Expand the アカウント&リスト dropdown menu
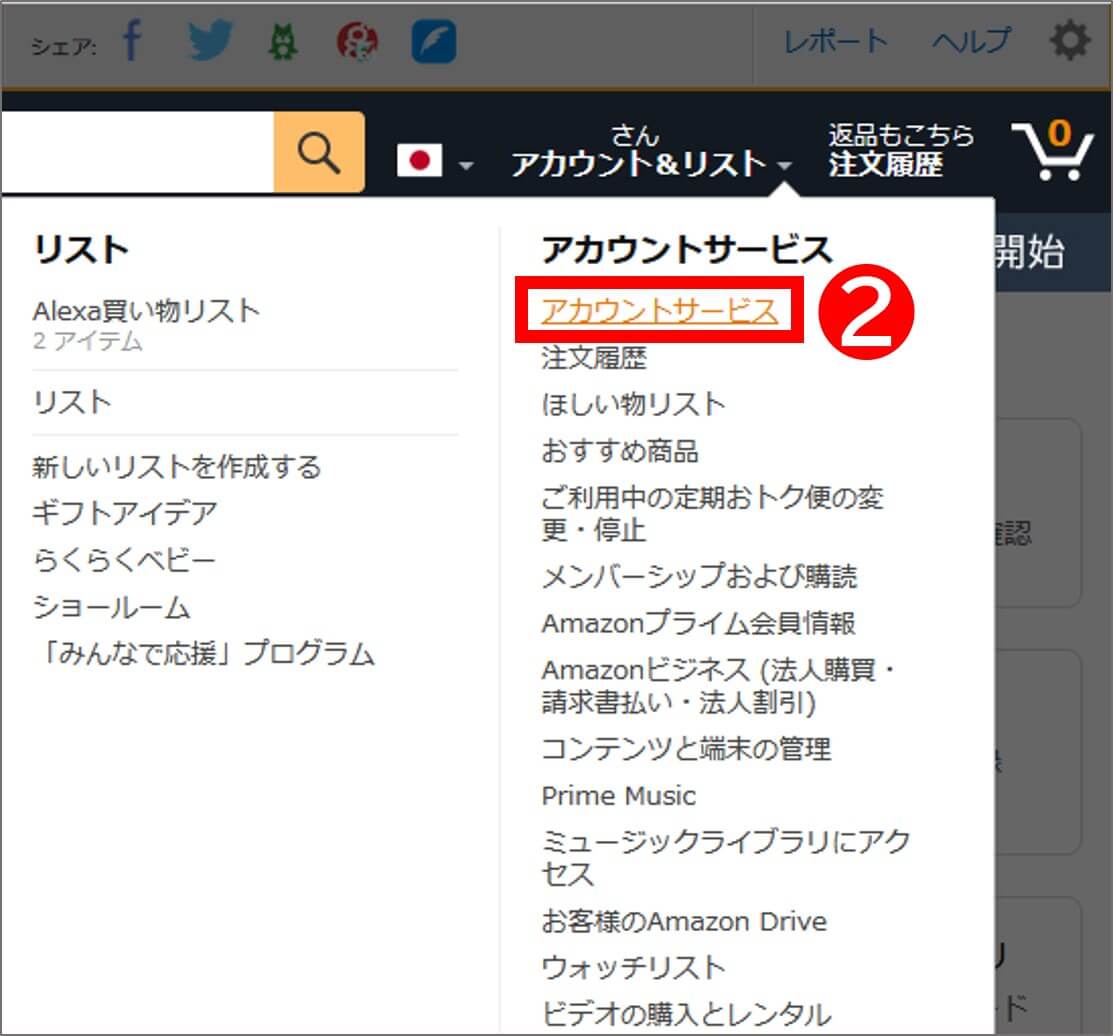The width and height of the screenshot is (1113, 1036). click(651, 162)
